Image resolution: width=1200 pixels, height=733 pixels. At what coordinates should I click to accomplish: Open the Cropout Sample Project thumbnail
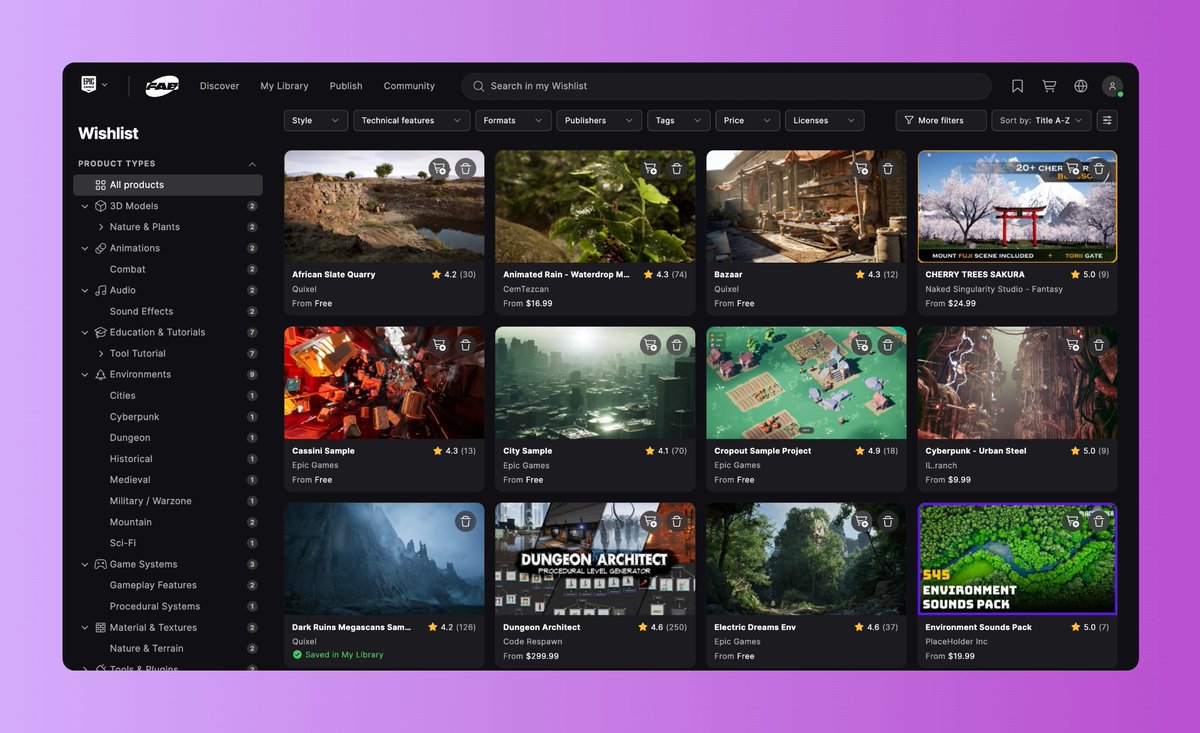pos(806,383)
